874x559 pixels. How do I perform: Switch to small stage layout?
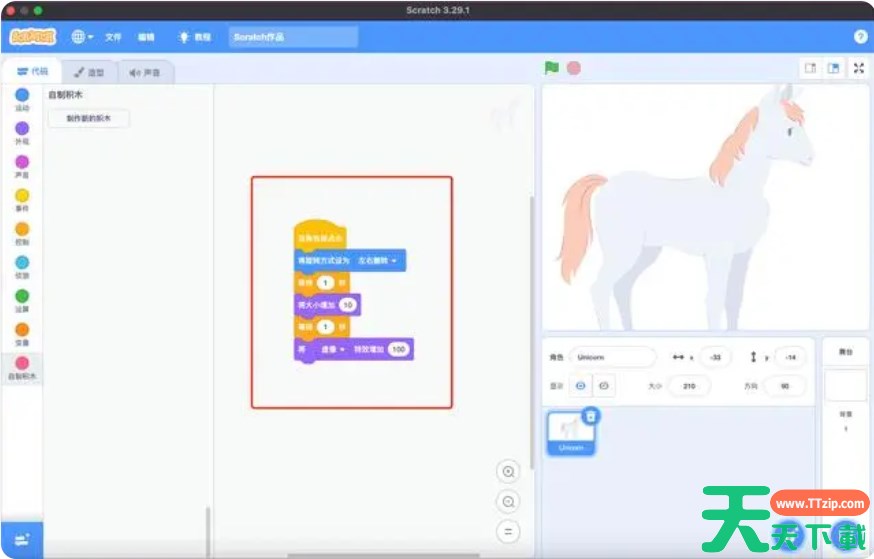tap(810, 68)
